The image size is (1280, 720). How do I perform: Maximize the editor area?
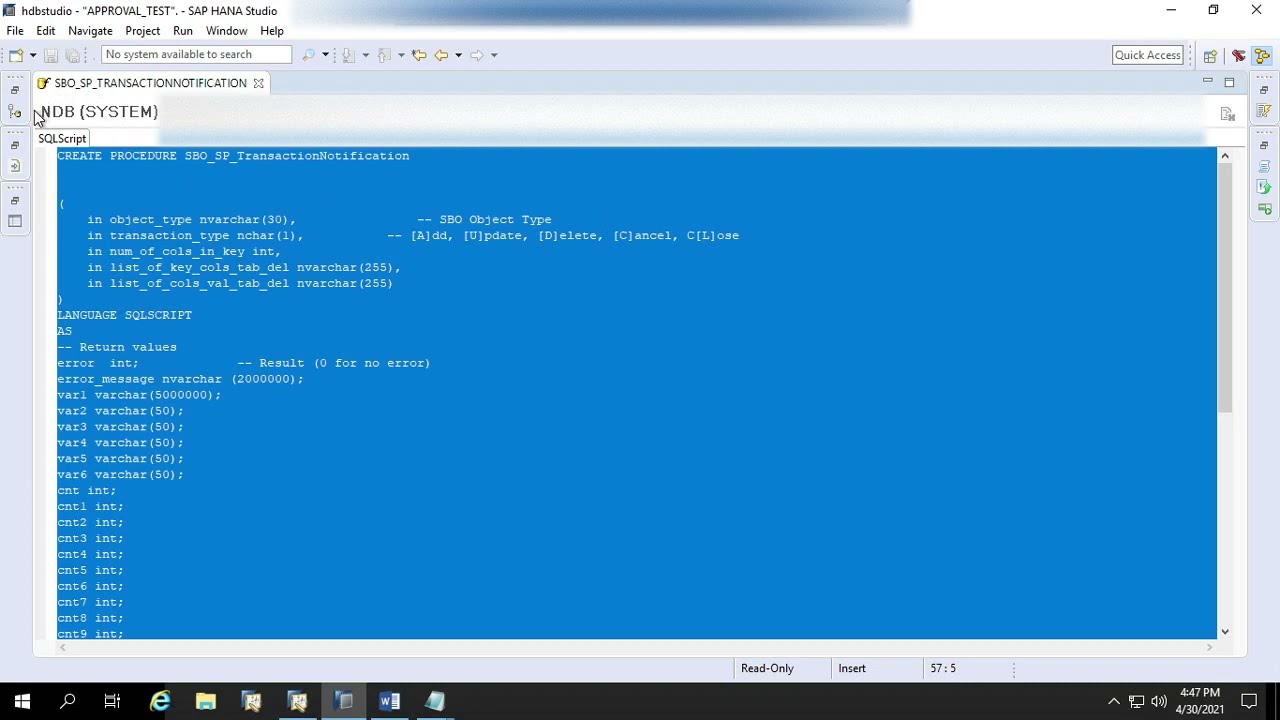click(x=1229, y=82)
